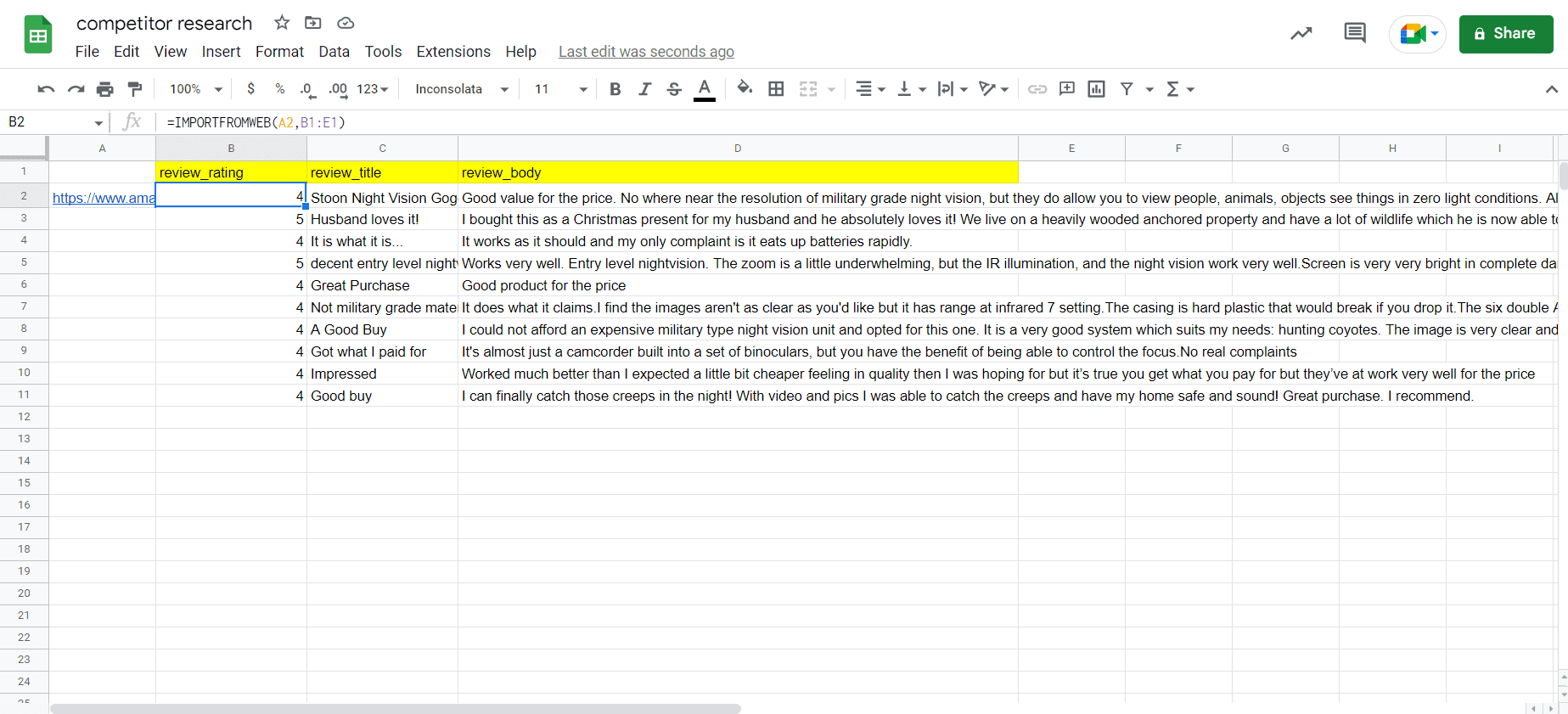The height and width of the screenshot is (714, 1568).
Task: Click the print icon
Action: pos(104,89)
